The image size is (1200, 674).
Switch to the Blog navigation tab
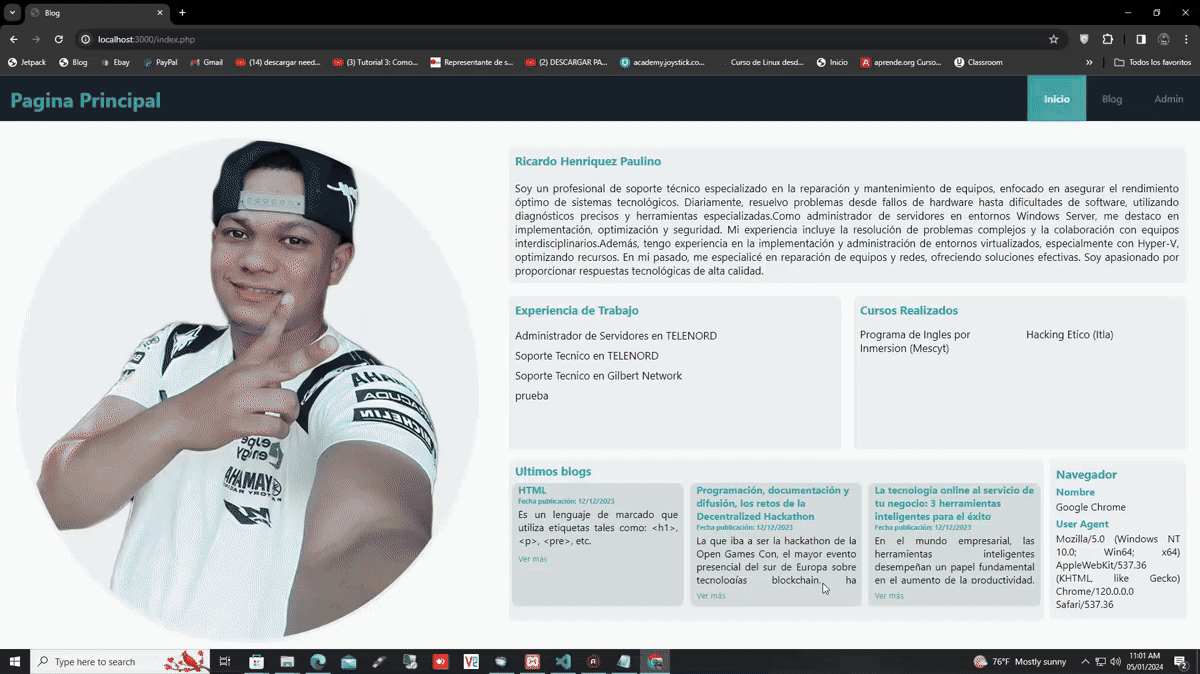point(1112,99)
